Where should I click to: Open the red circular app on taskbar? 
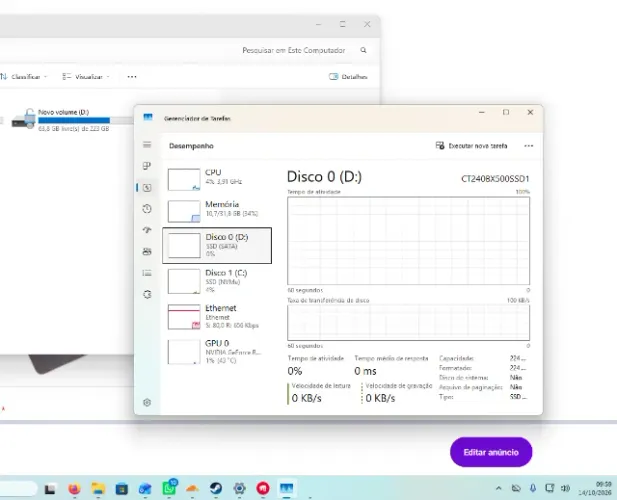[x=263, y=489]
